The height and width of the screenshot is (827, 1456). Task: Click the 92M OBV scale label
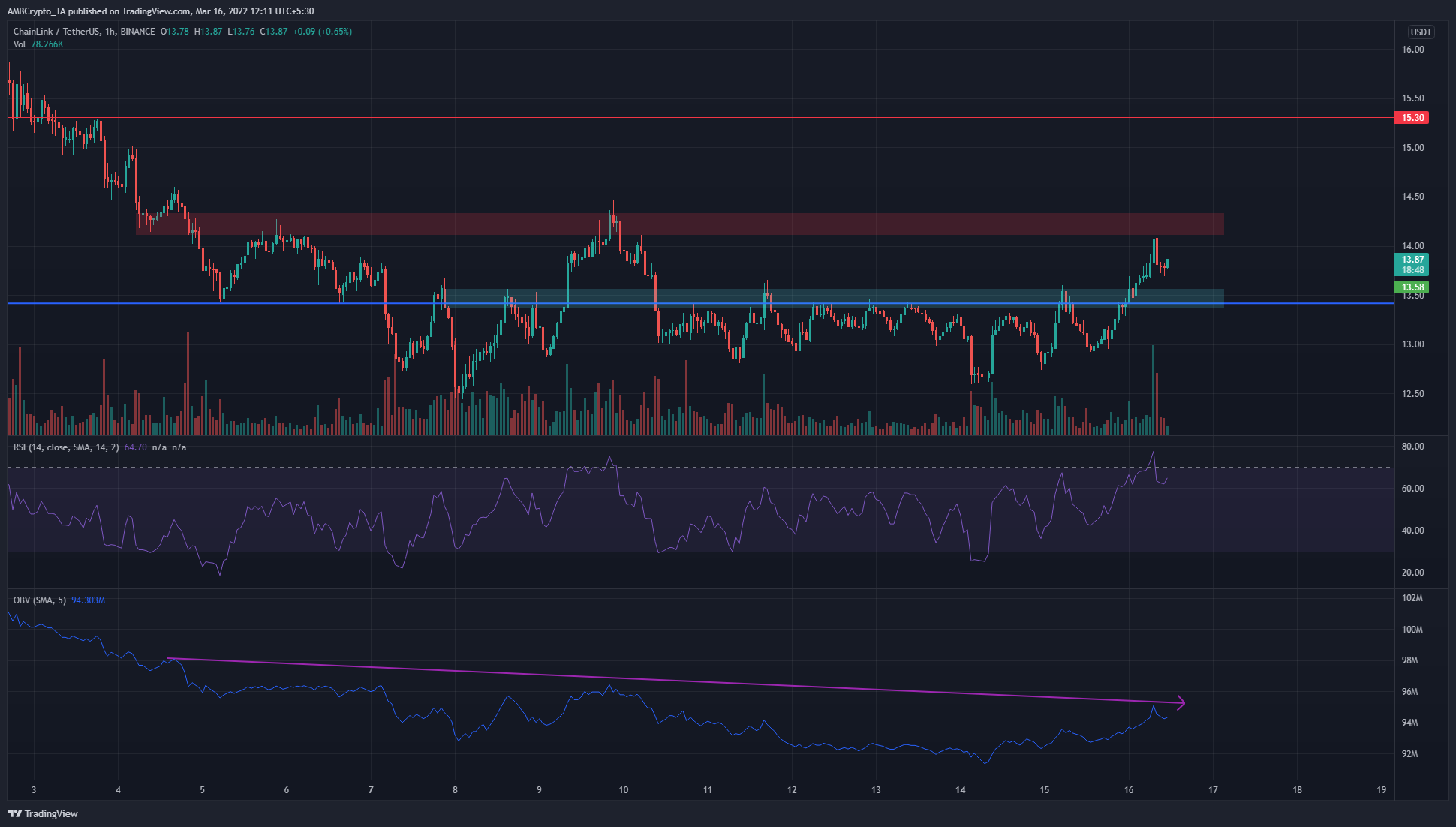[1410, 754]
